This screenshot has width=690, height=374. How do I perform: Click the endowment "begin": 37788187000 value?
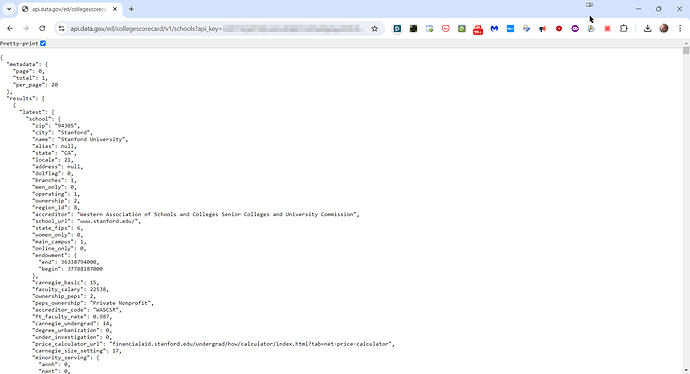[85, 269]
